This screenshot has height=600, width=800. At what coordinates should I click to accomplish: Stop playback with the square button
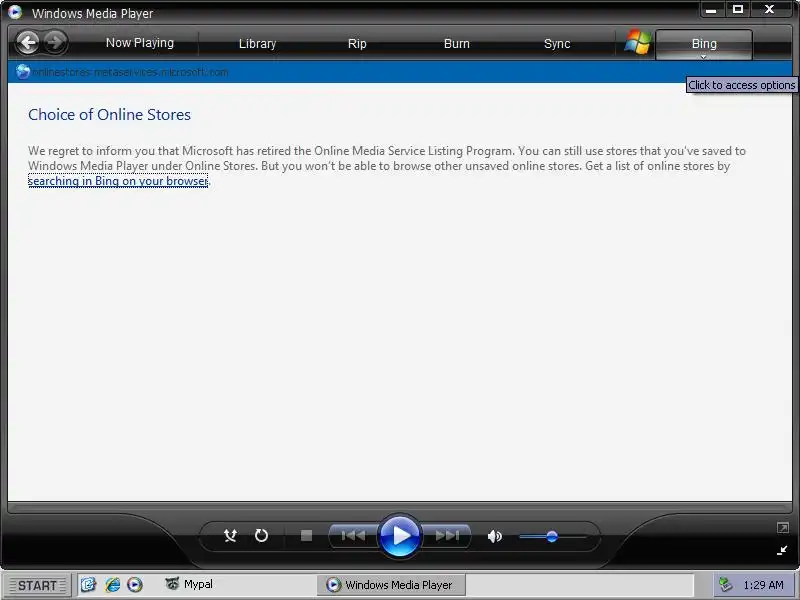tap(306, 536)
